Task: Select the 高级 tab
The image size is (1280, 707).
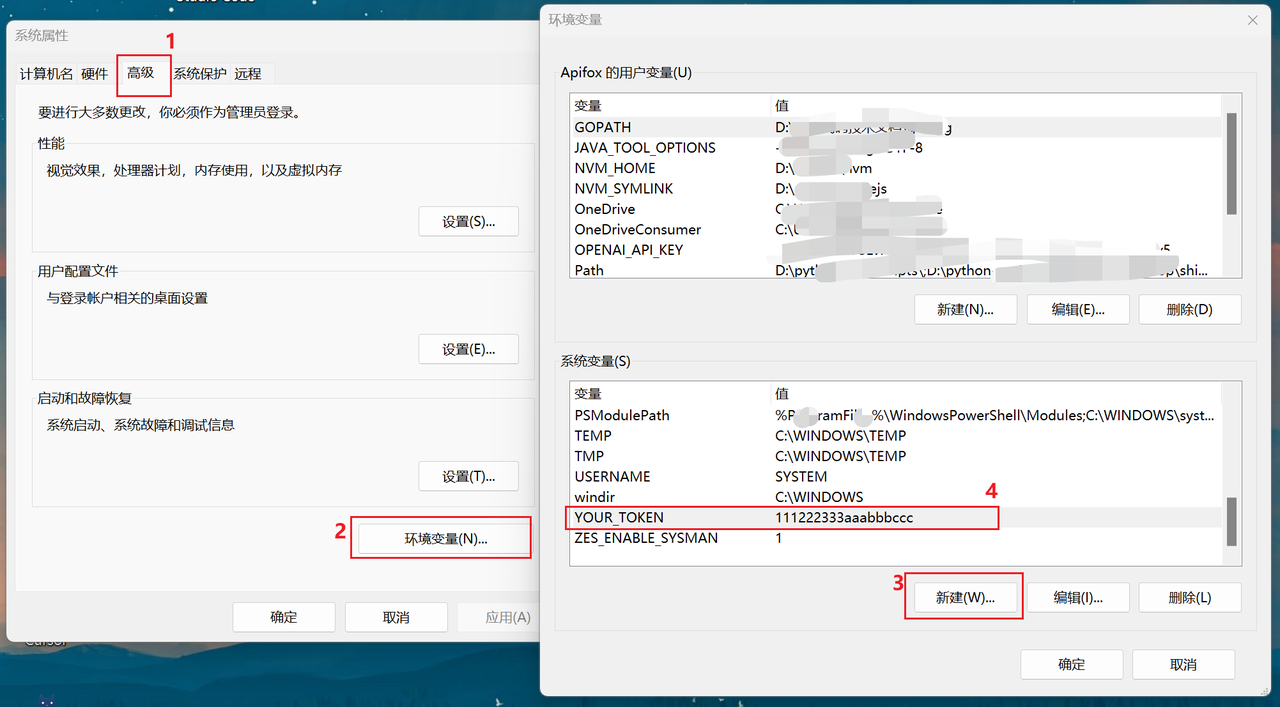Action: click(x=140, y=72)
